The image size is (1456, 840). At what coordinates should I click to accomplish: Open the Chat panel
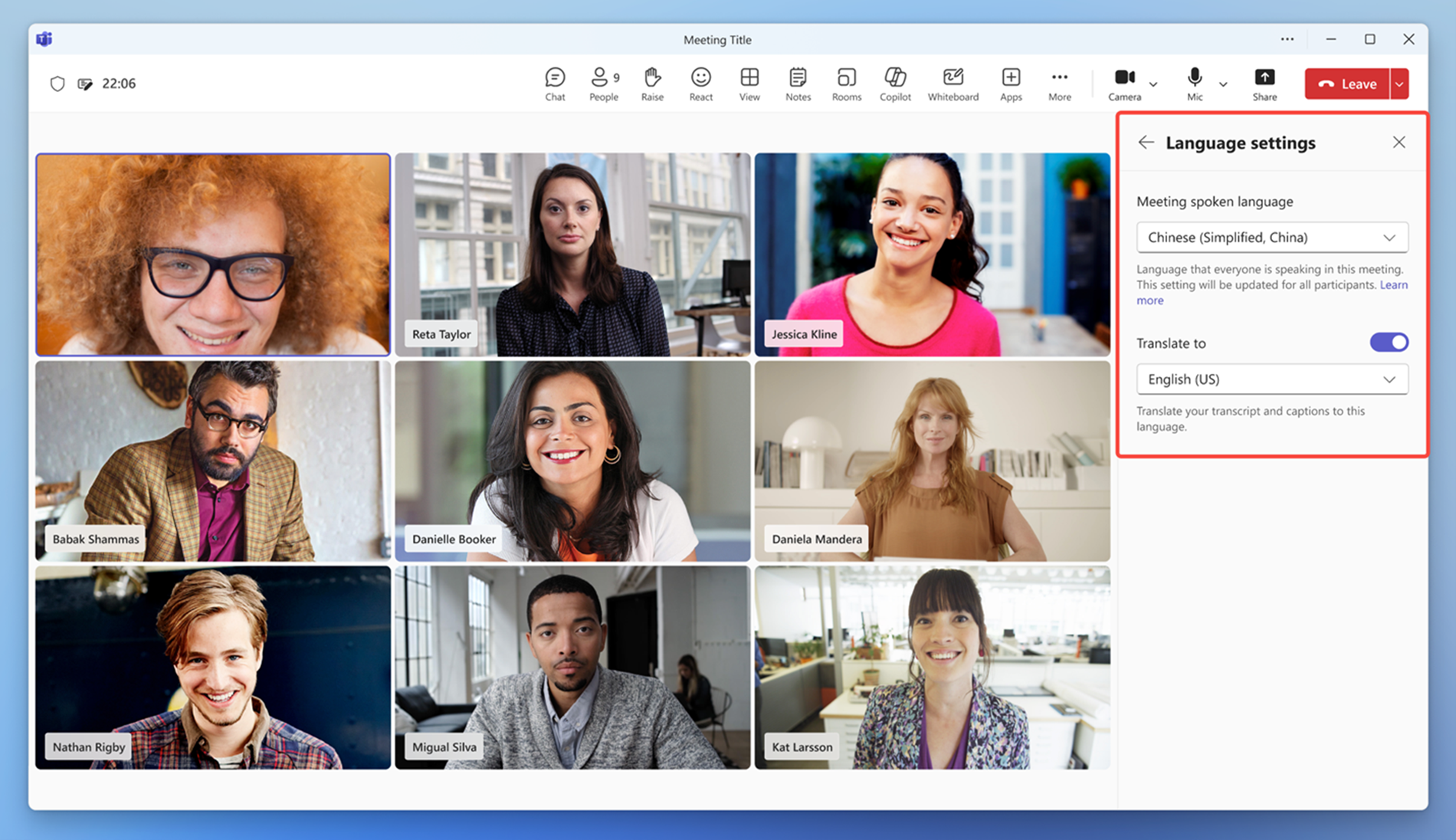point(555,84)
